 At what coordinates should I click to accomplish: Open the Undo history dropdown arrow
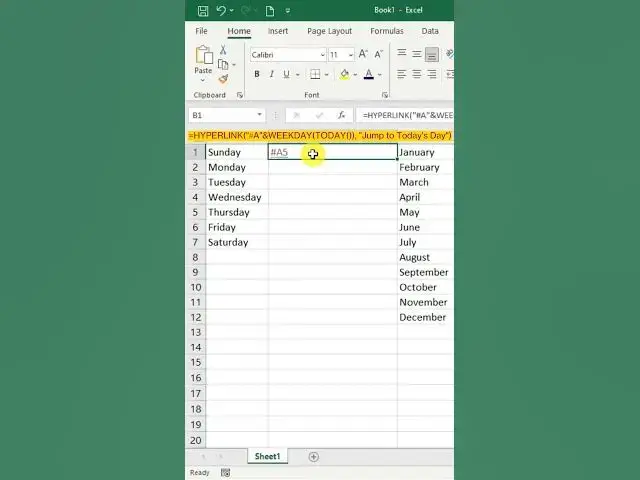click(232, 10)
